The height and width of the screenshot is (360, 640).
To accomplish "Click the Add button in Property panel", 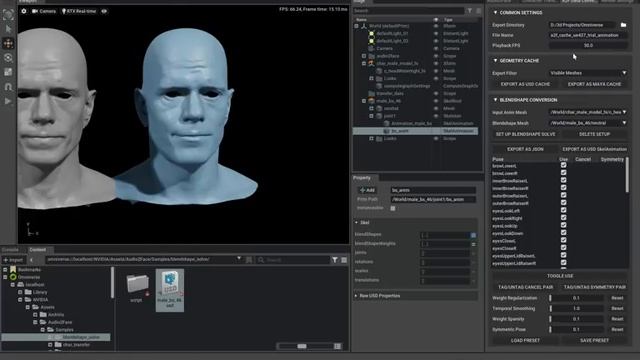I will tap(367, 190).
